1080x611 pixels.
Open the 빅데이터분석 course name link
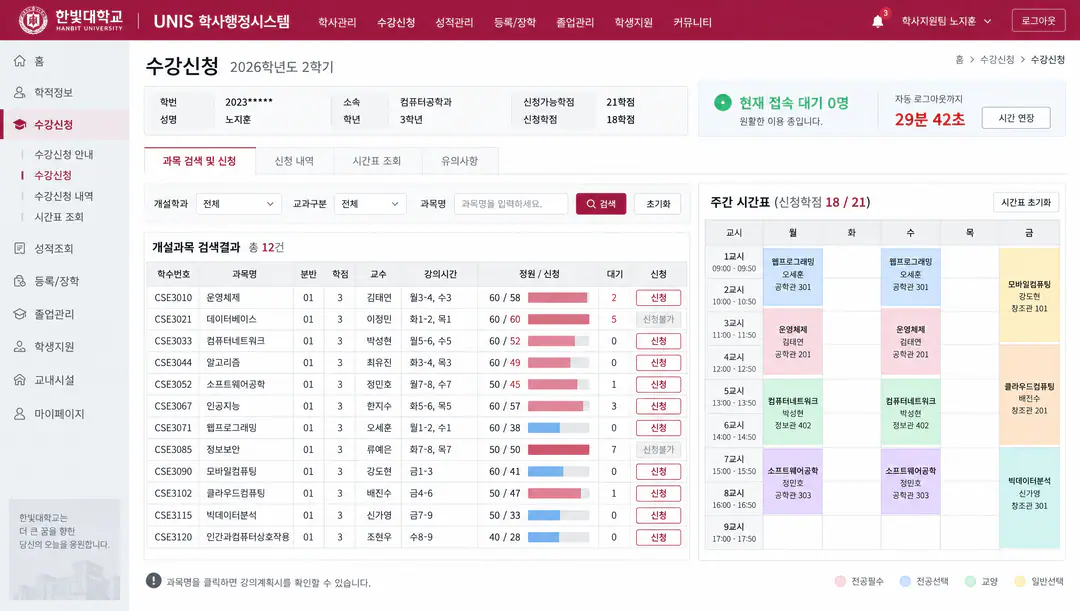[x=233, y=515]
